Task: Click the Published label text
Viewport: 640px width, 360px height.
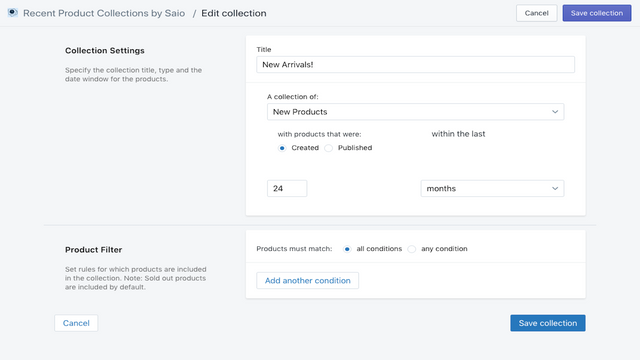Action: tap(355, 148)
